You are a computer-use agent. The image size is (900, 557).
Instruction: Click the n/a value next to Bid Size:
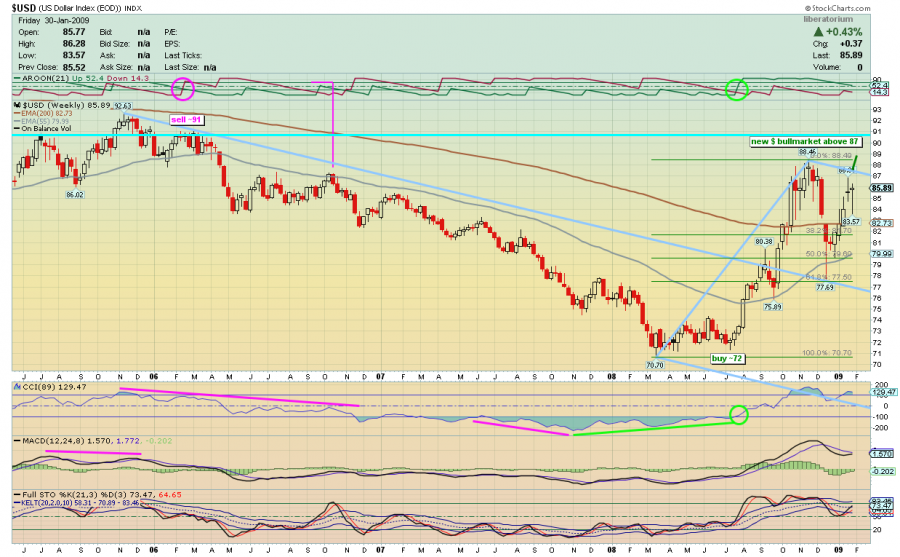[x=143, y=44]
